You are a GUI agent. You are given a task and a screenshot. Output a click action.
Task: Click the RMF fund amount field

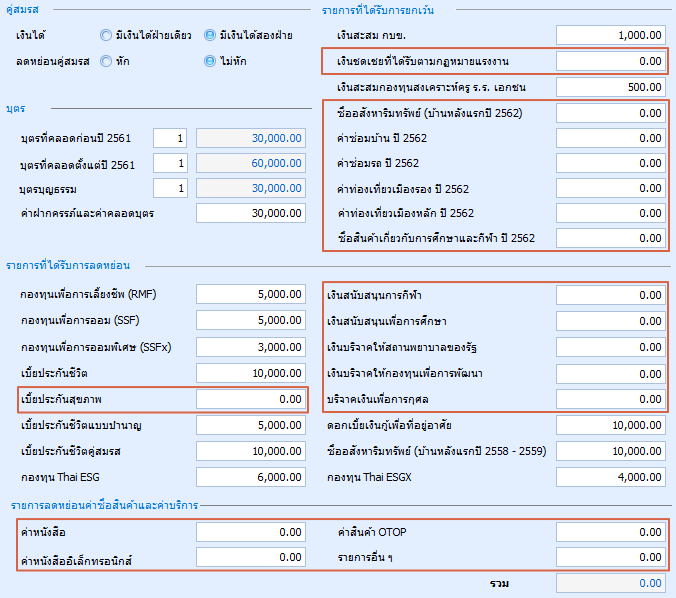tap(251, 294)
